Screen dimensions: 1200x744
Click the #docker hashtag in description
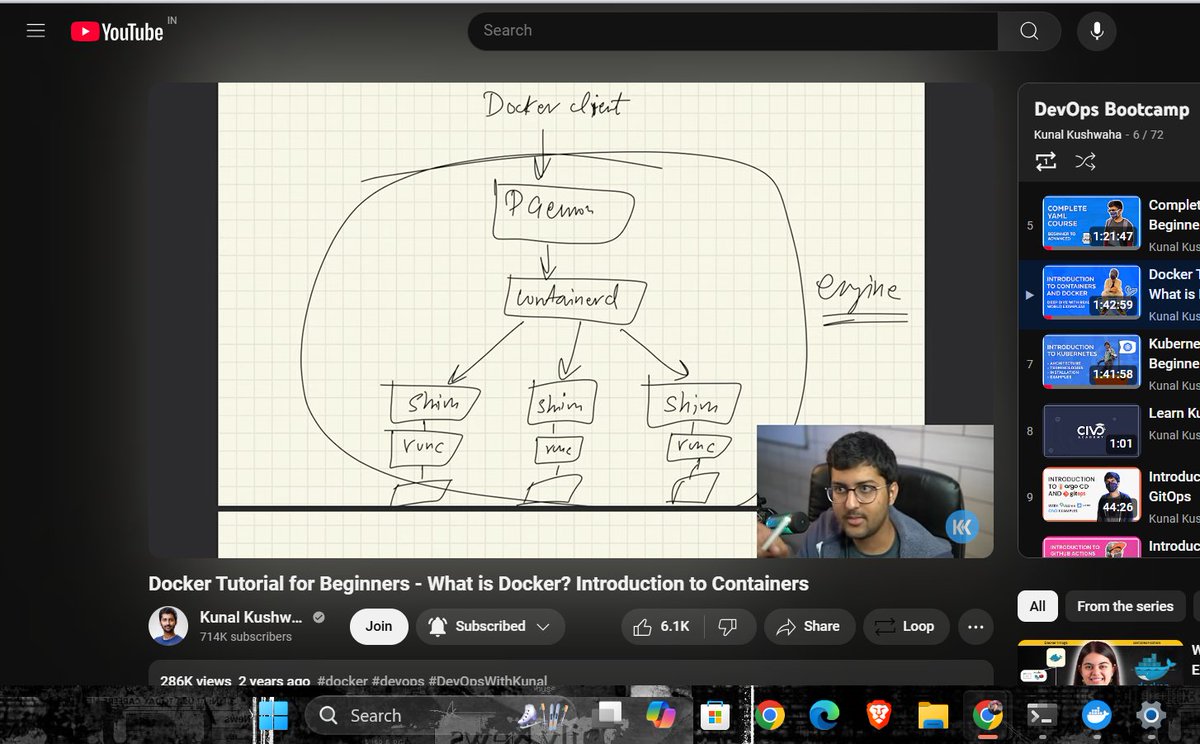pyautogui.click(x=342, y=681)
